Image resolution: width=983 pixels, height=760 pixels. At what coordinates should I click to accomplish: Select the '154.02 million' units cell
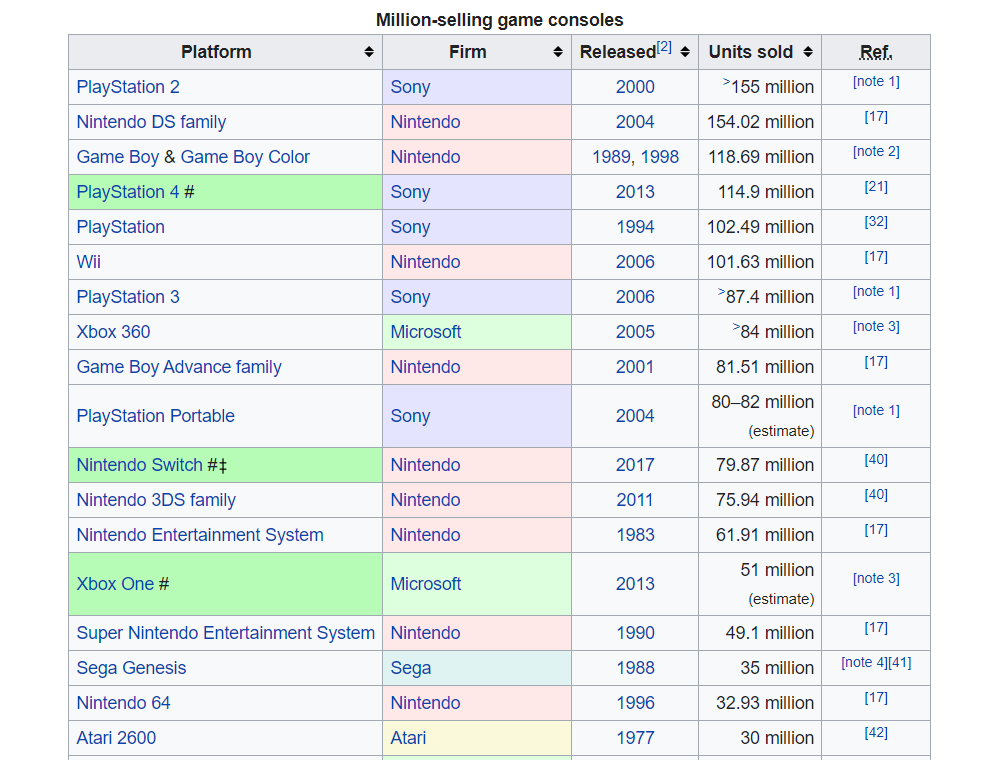tap(760, 122)
